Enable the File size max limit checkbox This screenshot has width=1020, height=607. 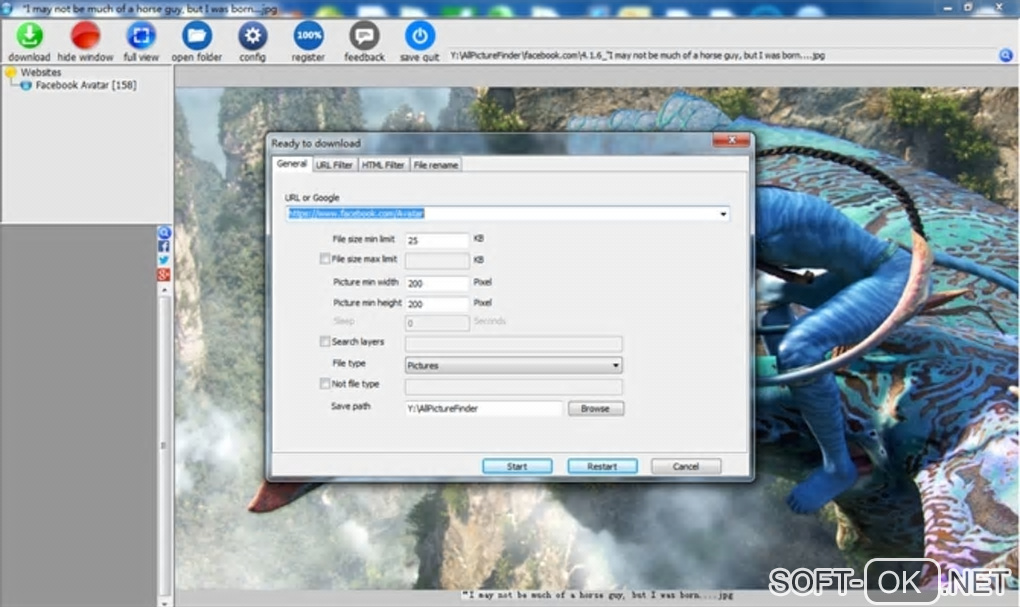[x=325, y=259]
